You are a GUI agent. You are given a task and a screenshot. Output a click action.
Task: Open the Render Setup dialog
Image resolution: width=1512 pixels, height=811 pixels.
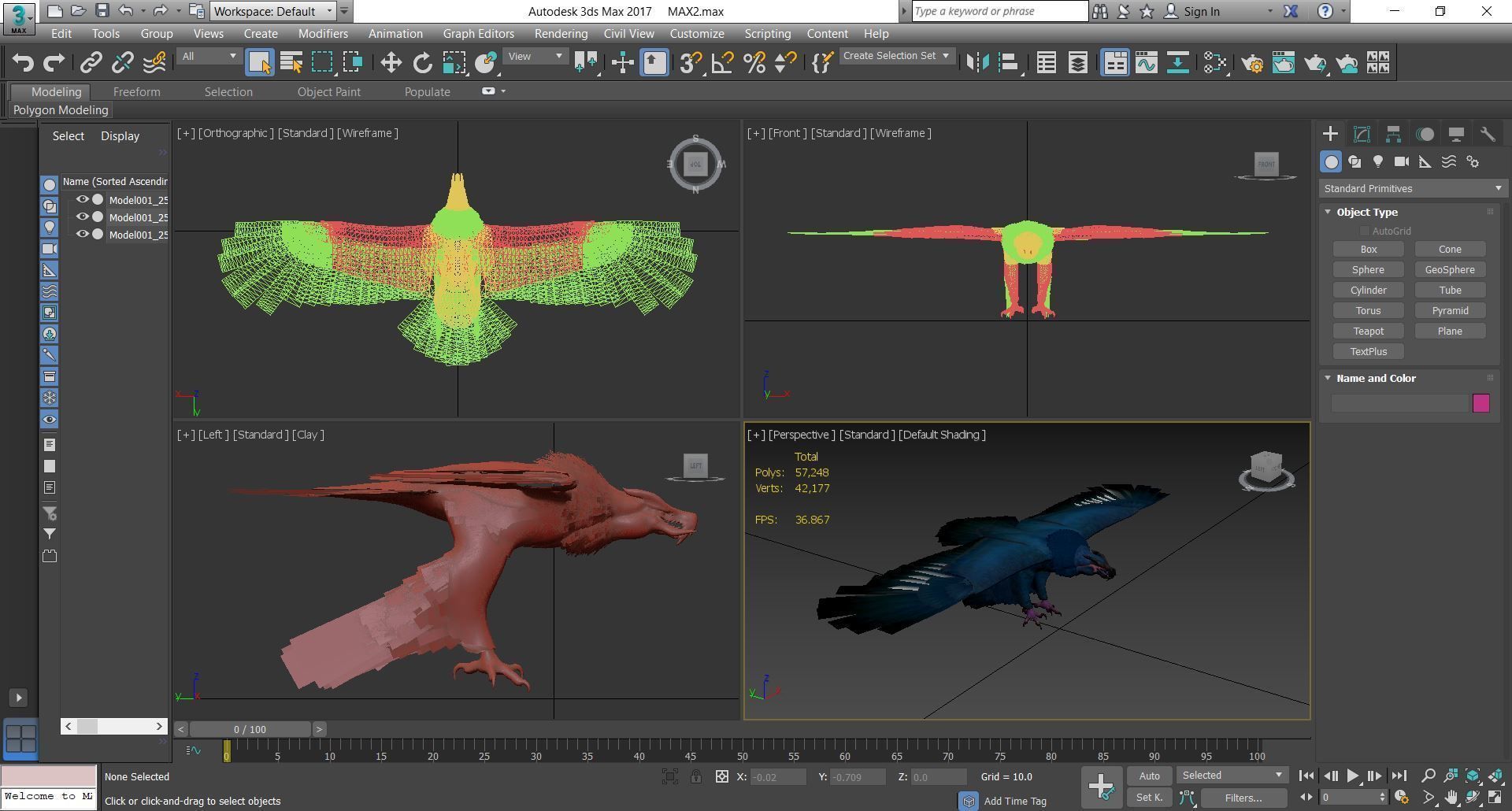1252,63
